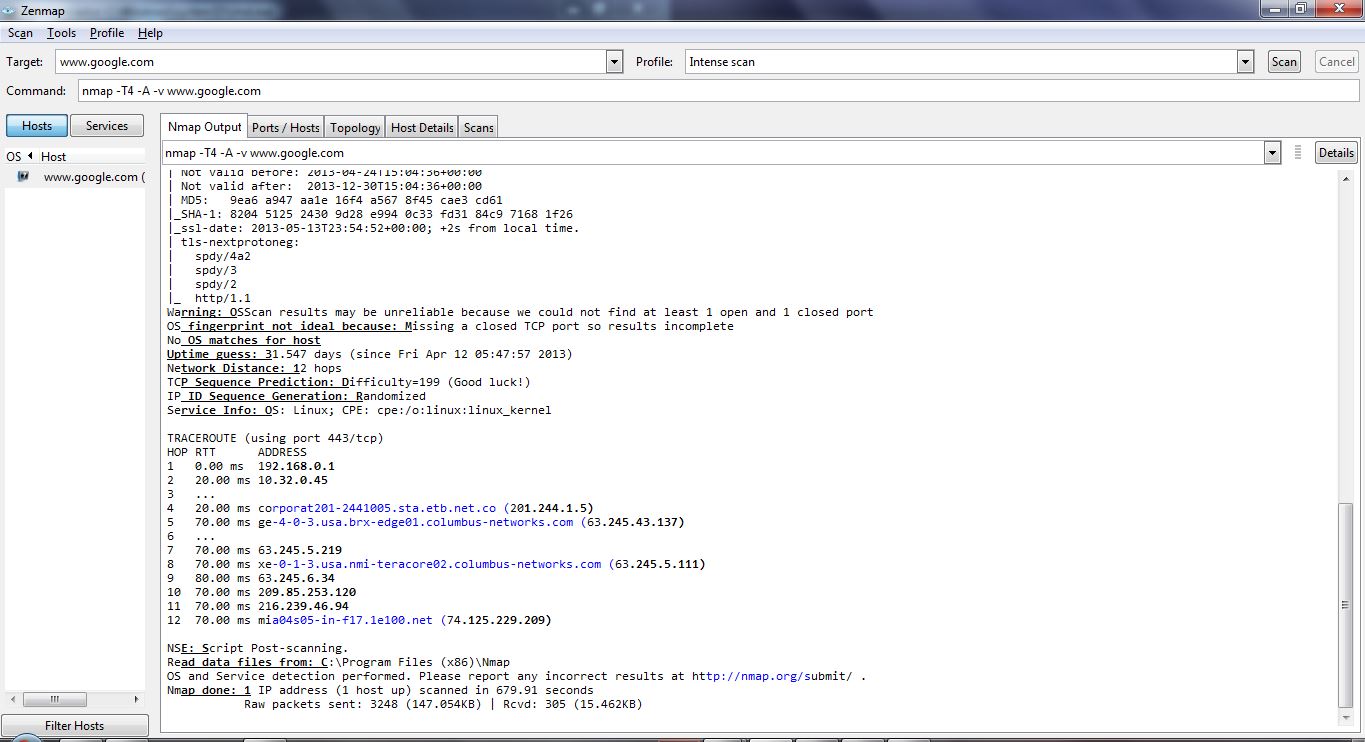Open the Tools menu
This screenshot has width=1365, height=742.
click(61, 33)
